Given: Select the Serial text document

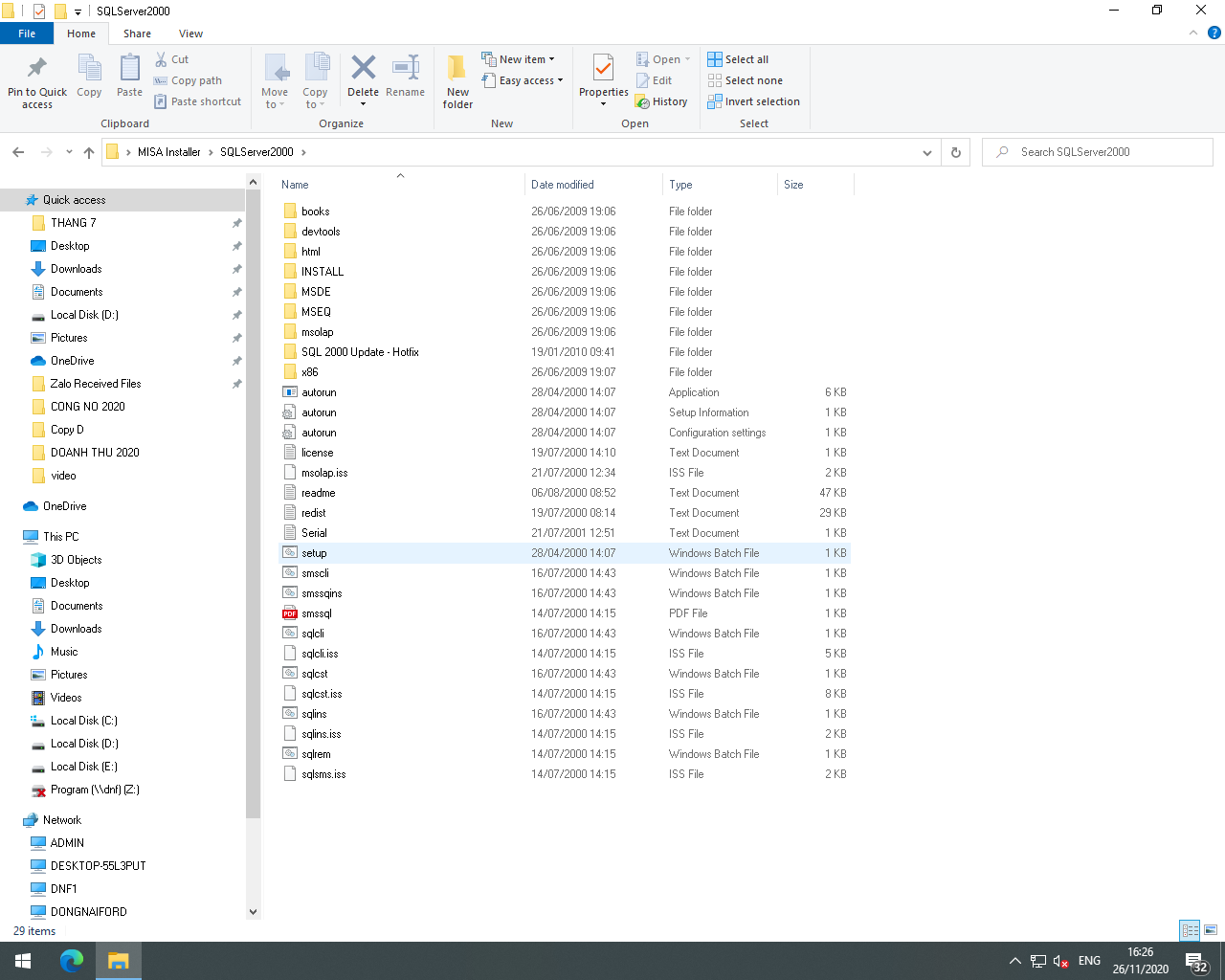Looking at the screenshot, I should 314,533.
